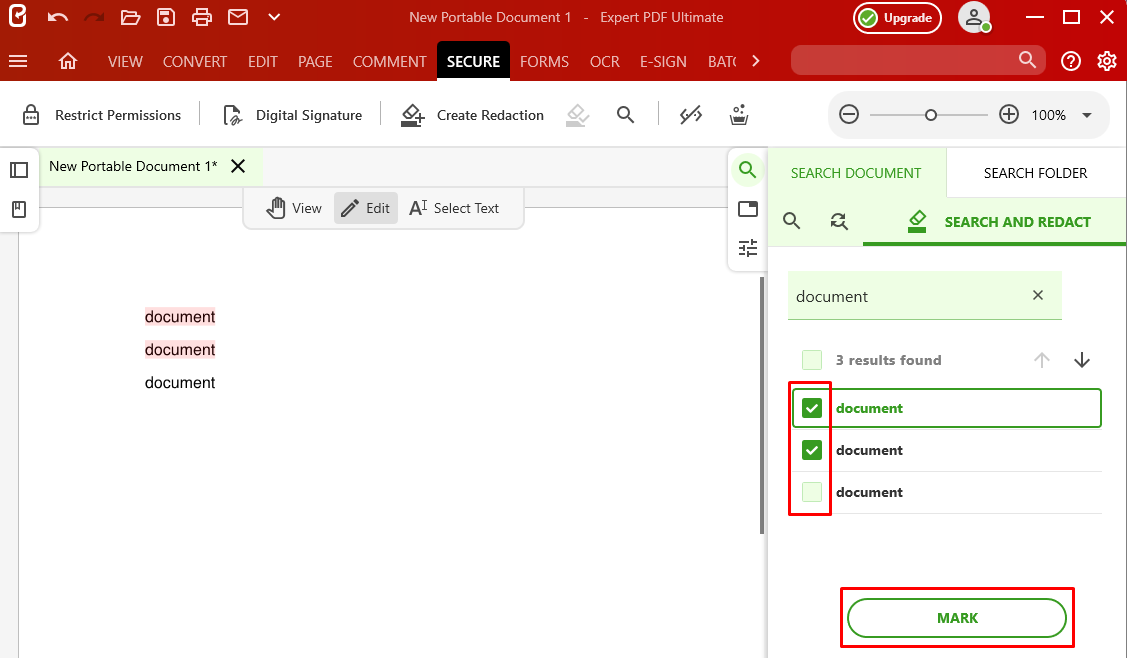Open the E-SIGN ribbon tab
The image size is (1127, 658).
pyautogui.click(x=663, y=62)
